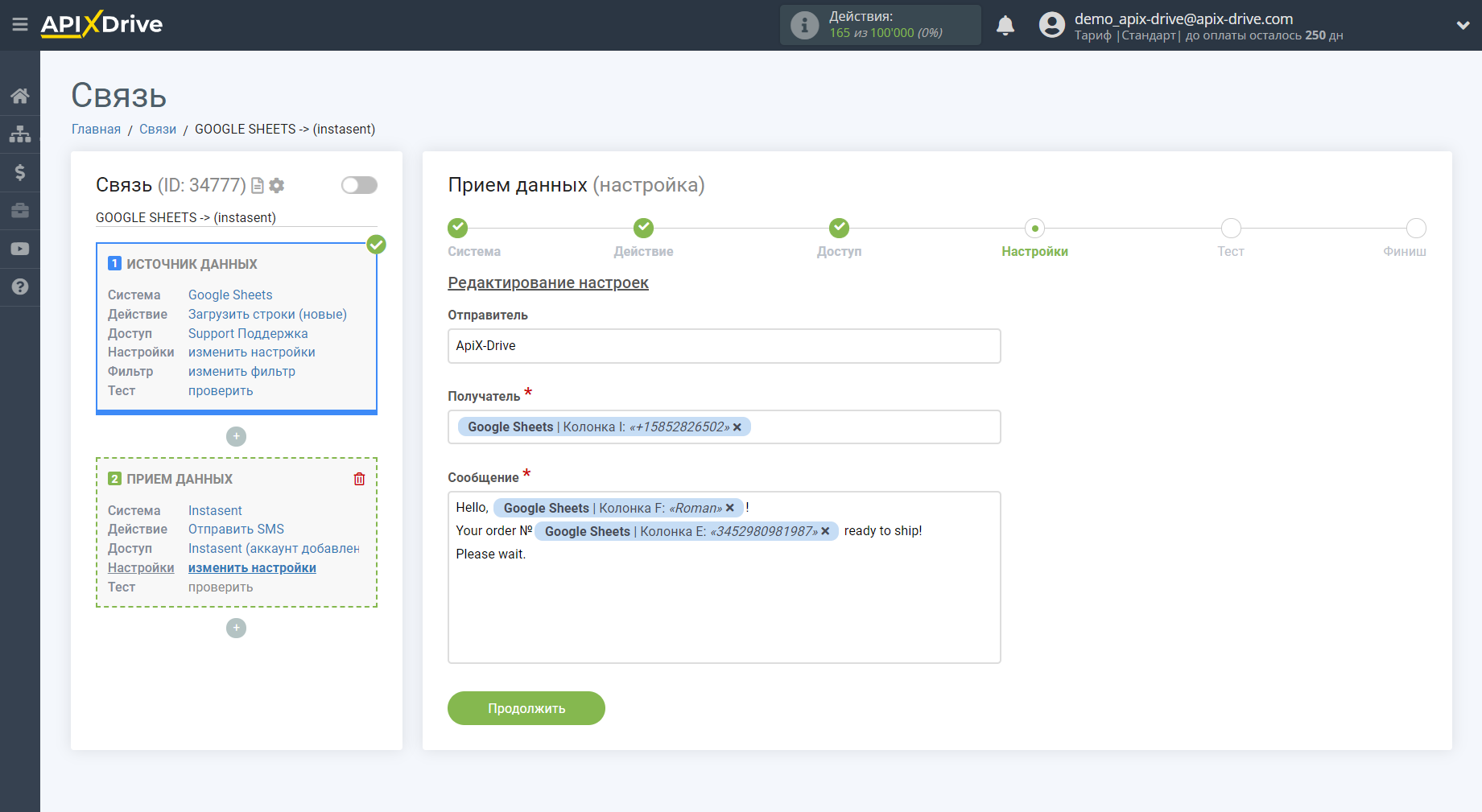1482x812 pixels.
Task: Click receiver изменить настройки link
Action: tap(252, 567)
